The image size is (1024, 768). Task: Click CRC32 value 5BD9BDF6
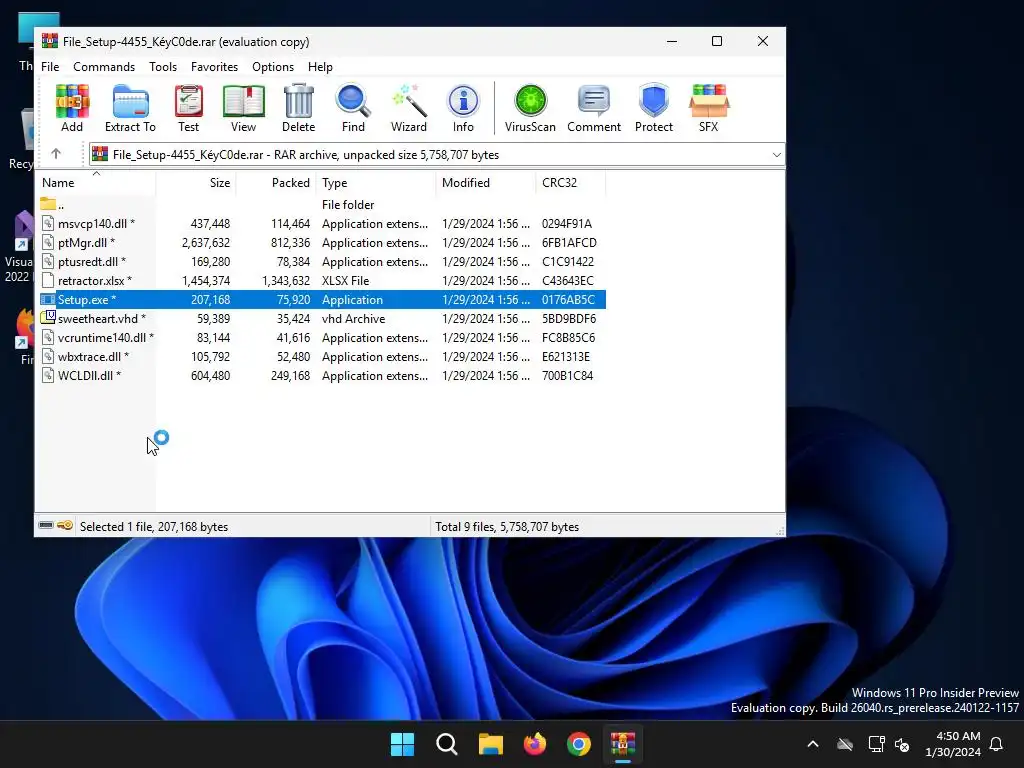pos(569,318)
